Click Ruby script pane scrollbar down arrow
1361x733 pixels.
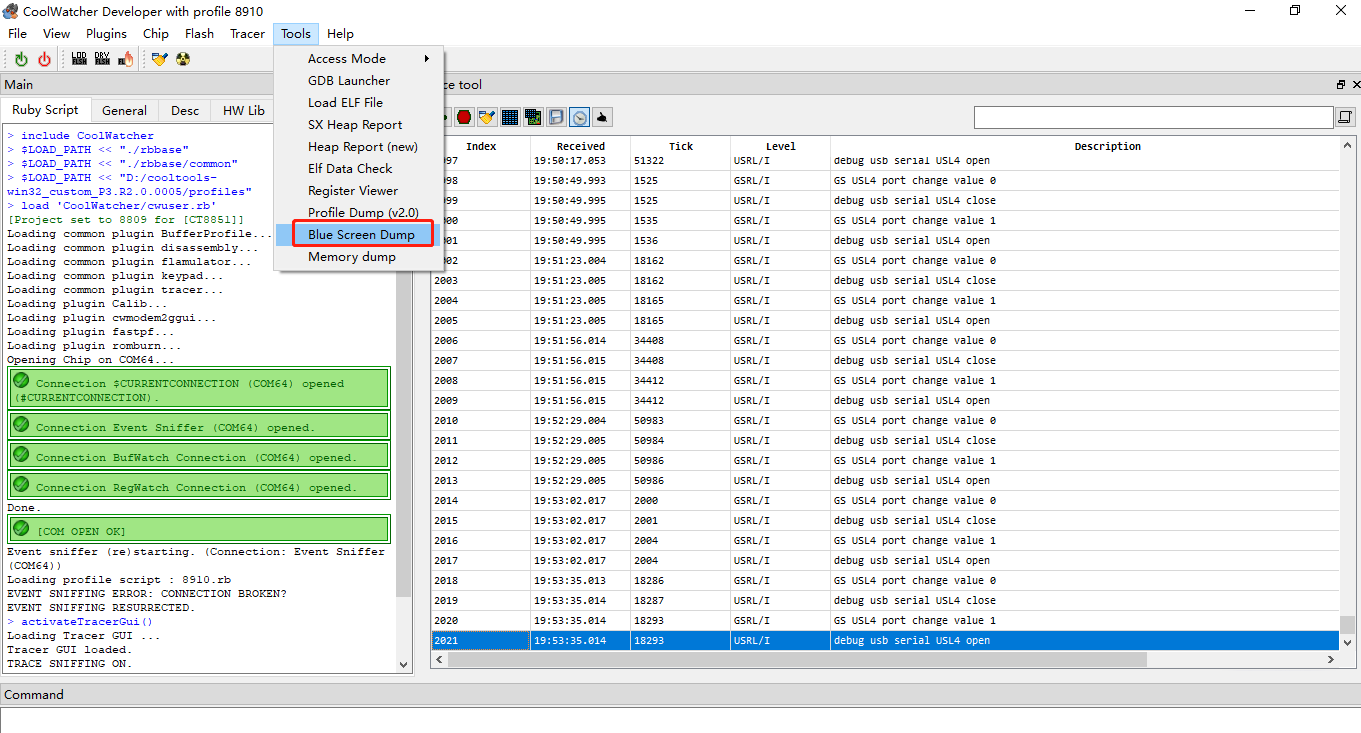click(404, 664)
